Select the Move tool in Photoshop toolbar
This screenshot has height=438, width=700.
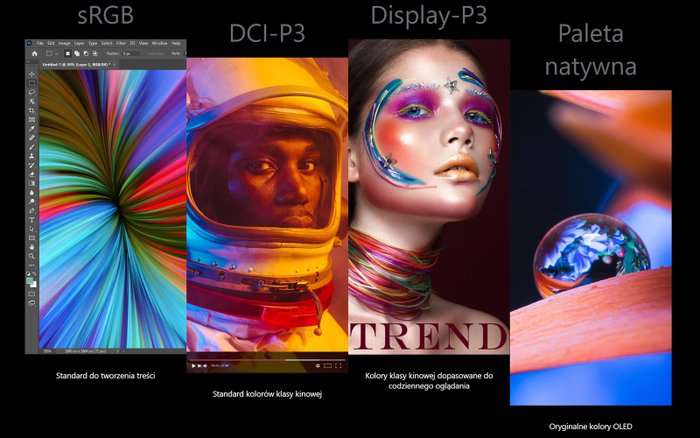pos(32,74)
